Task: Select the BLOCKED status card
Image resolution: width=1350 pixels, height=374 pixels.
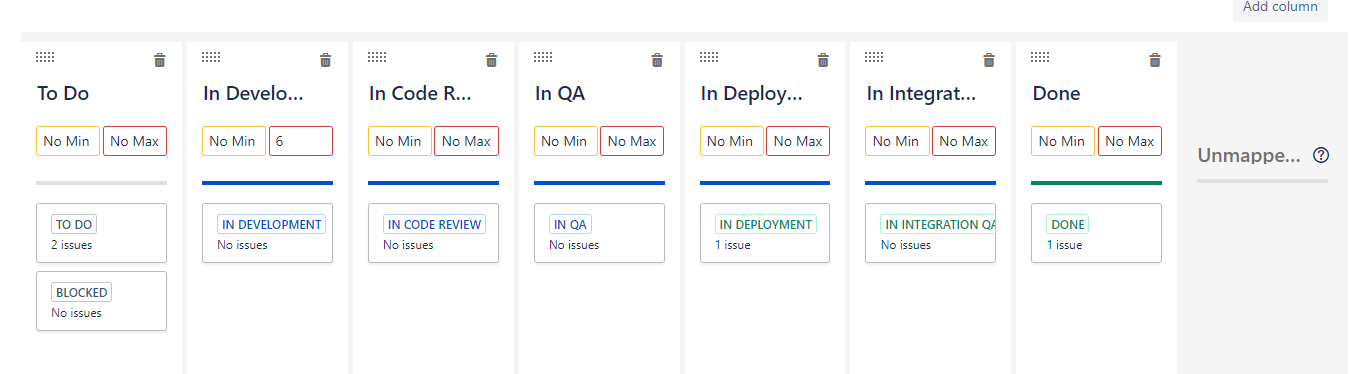Action: click(x=101, y=301)
